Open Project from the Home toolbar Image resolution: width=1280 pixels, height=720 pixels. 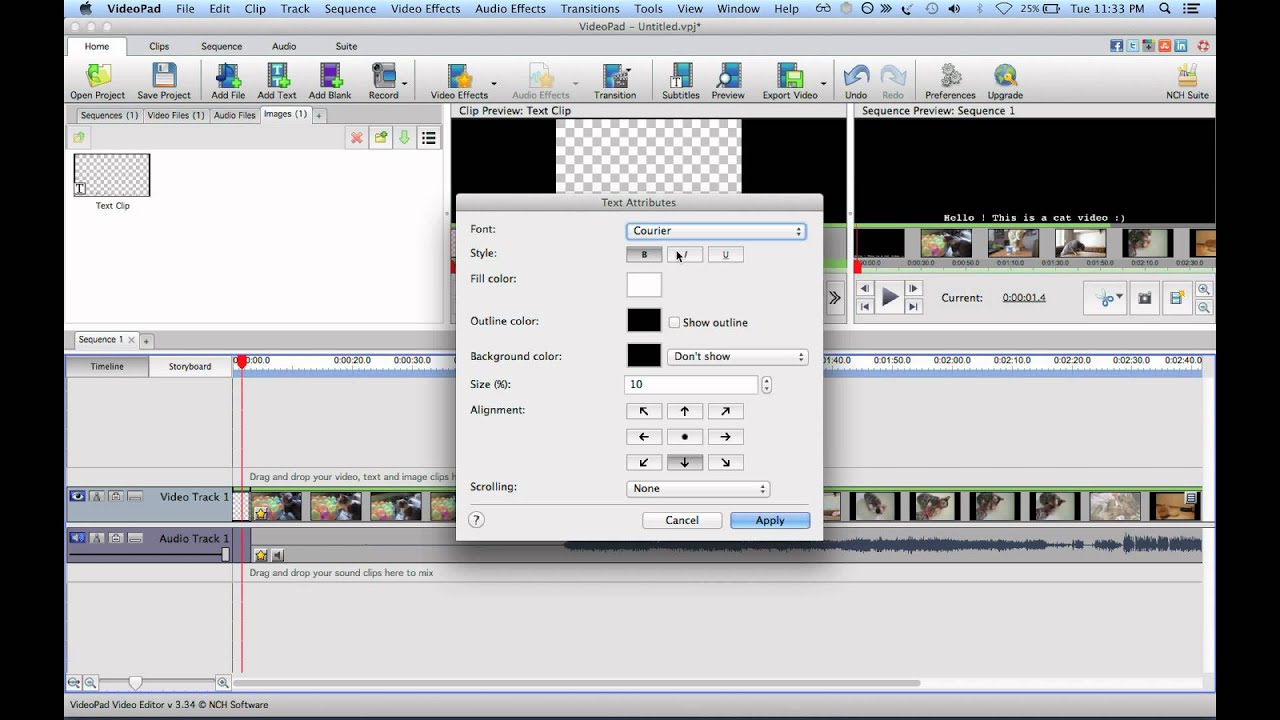(98, 82)
